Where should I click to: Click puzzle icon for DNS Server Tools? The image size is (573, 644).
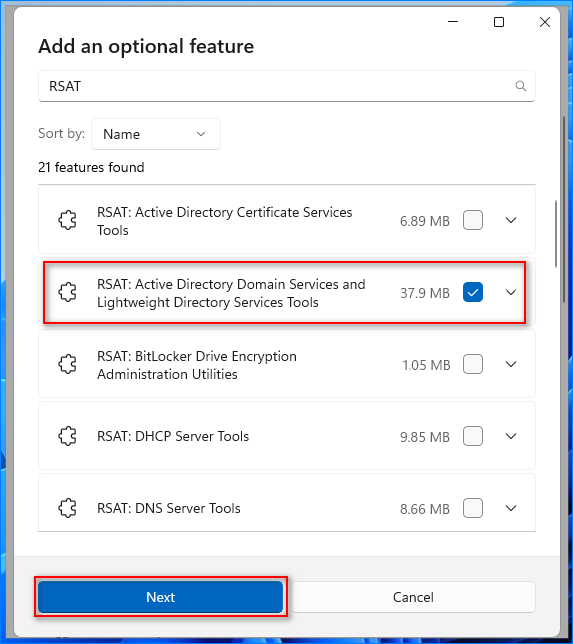click(67, 508)
